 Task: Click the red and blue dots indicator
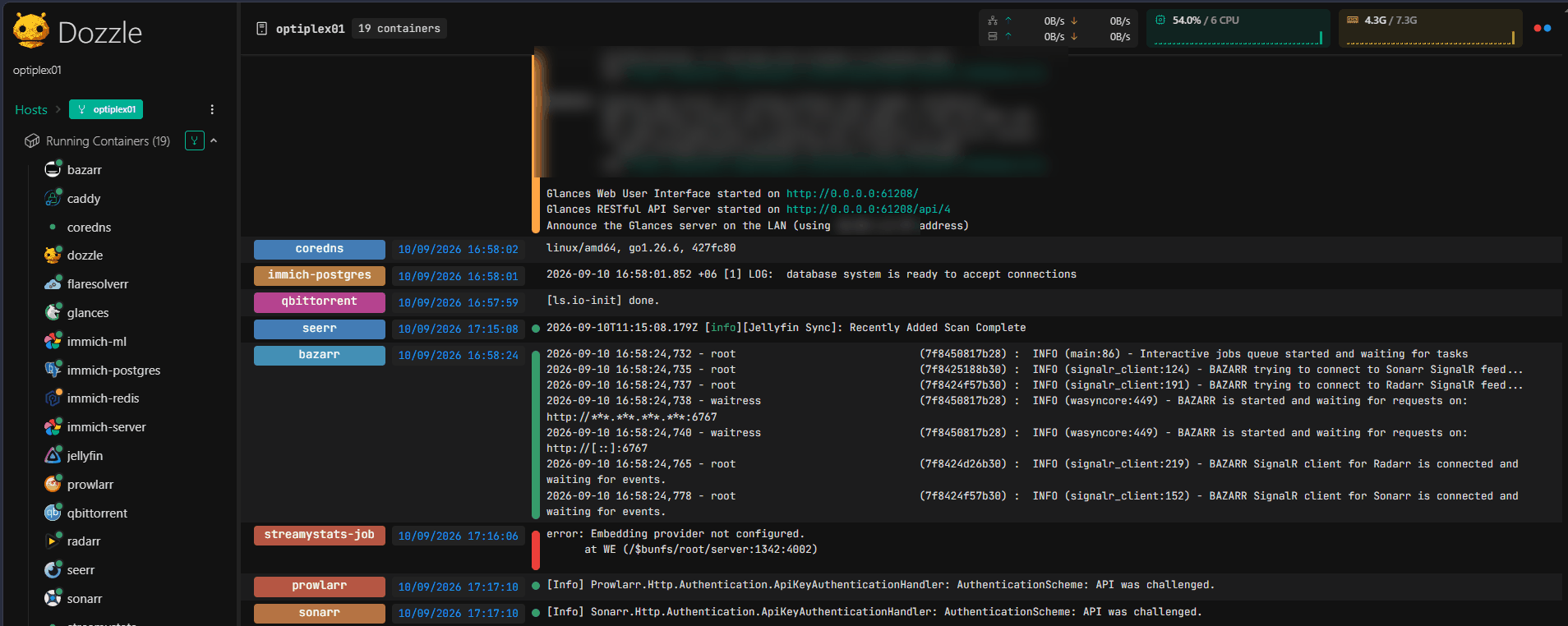click(1543, 28)
